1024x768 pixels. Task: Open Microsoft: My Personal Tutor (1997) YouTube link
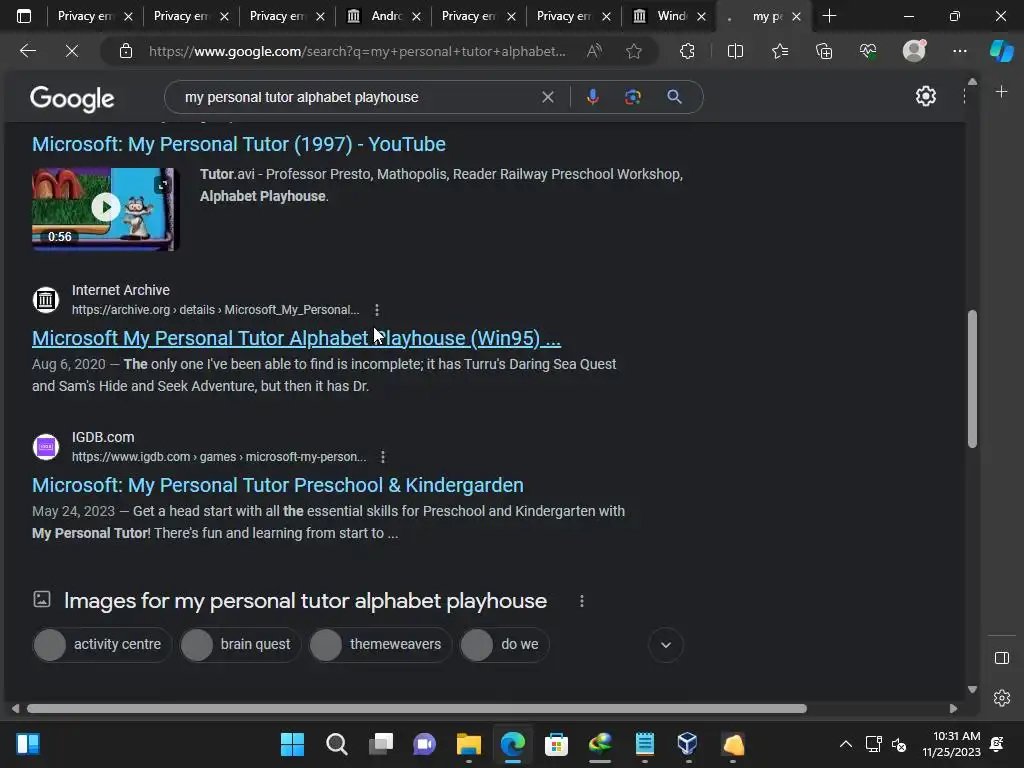tap(239, 144)
